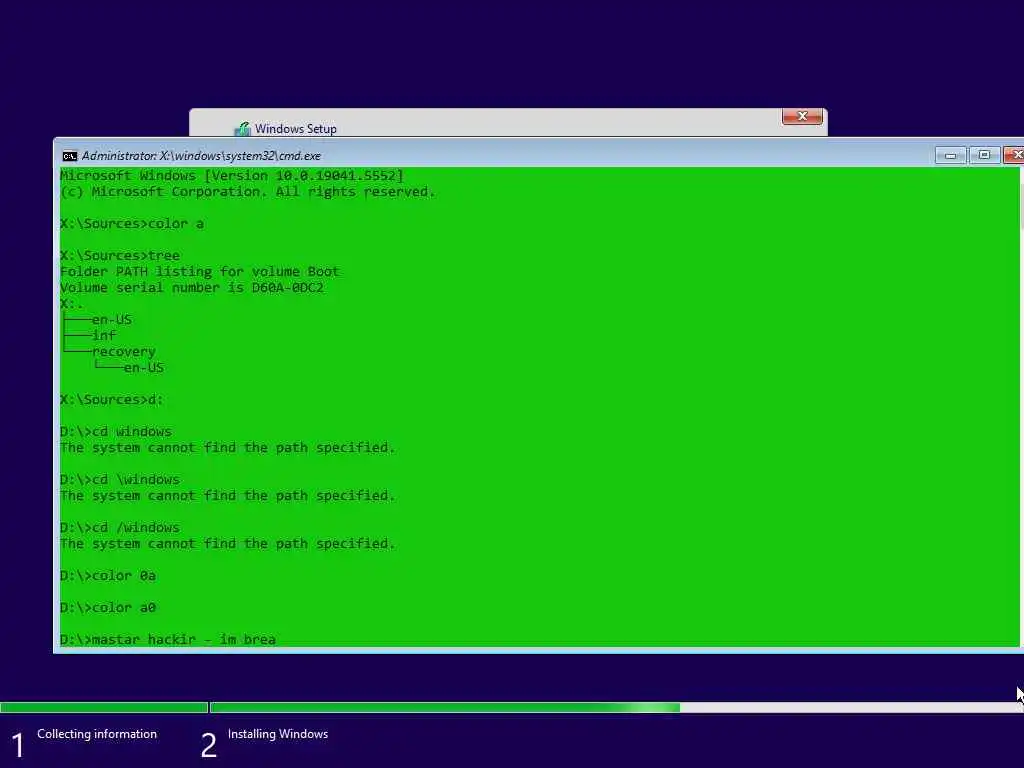Click 'Folder PATH listing for volume Boot'

click(200, 272)
